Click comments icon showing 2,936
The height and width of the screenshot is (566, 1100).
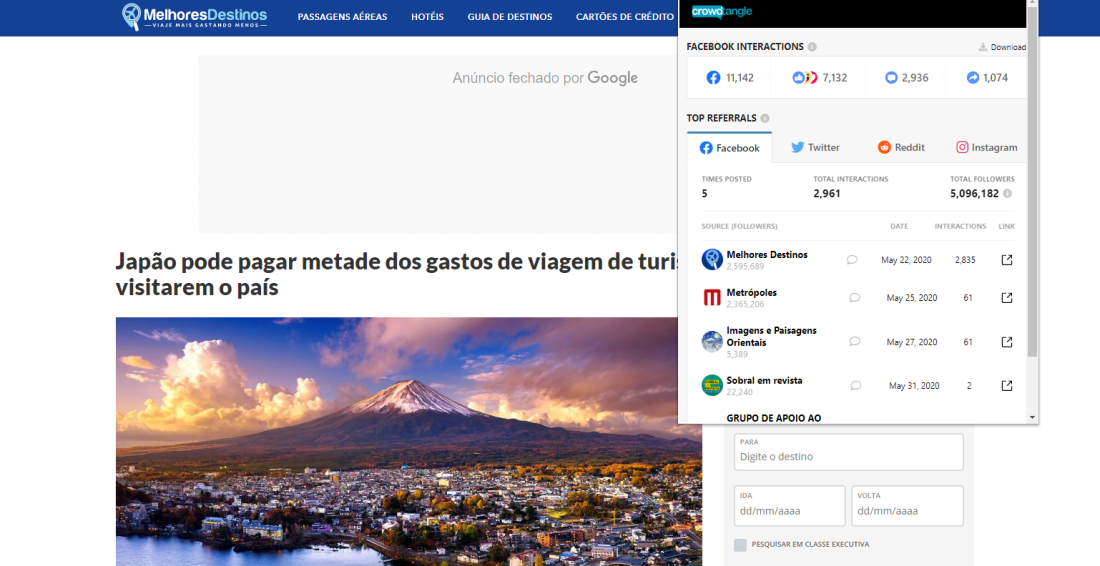(891, 78)
